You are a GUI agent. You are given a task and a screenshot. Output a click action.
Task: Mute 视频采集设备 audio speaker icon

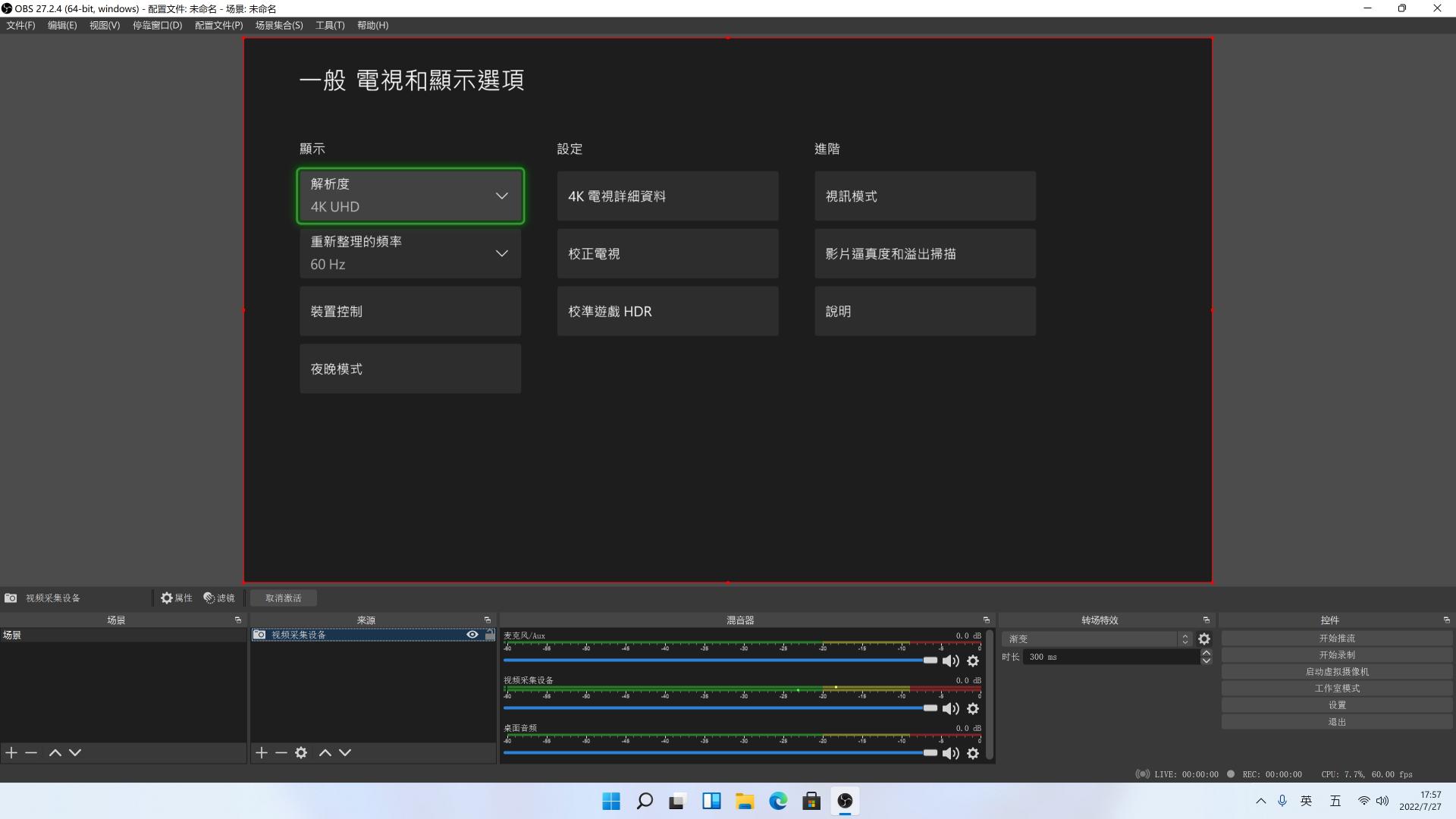click(950, 709)
